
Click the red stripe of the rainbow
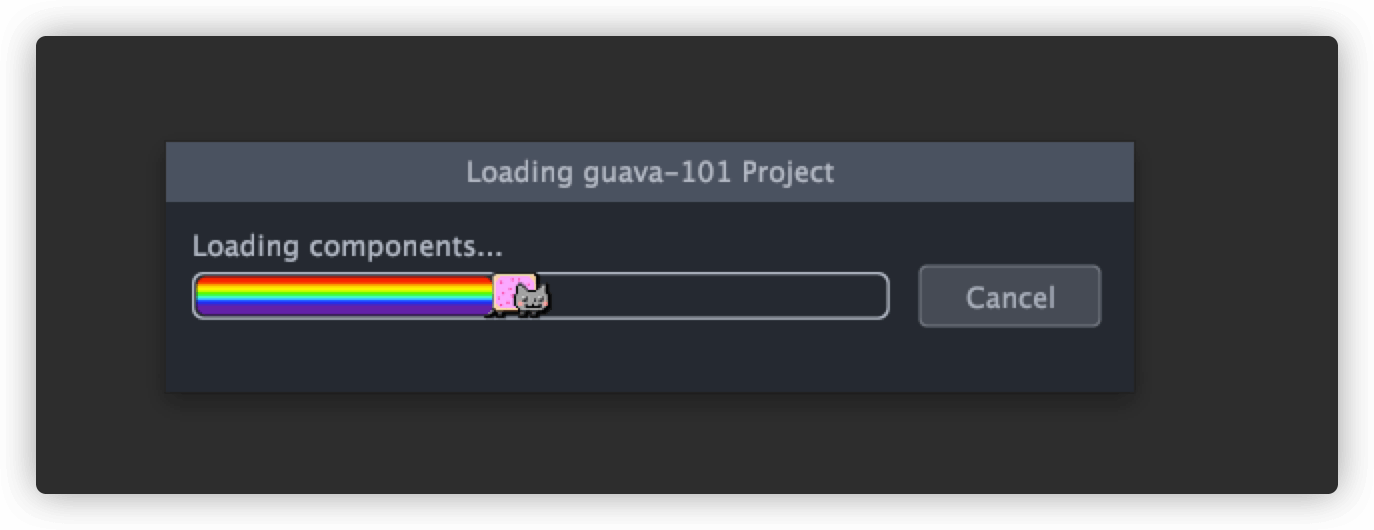coord(343,279)
